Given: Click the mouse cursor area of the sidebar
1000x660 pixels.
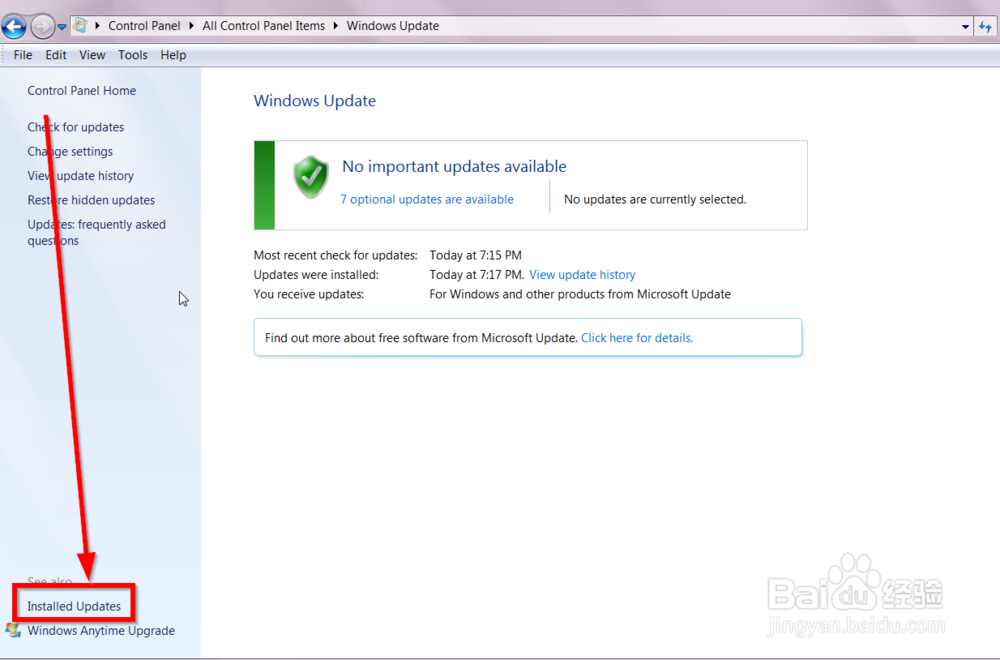Looking at the screenshot, I should [x=183, y=298].
